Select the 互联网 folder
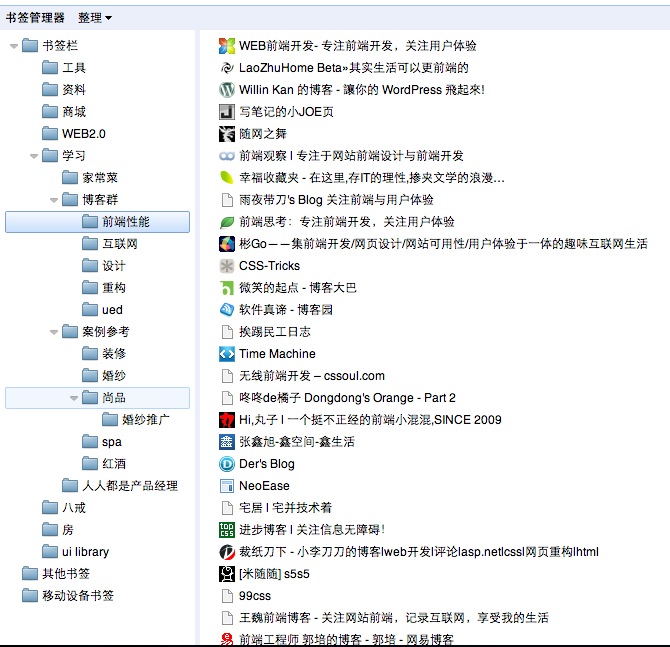Screen dimensions: 670x647 (110, 244)
